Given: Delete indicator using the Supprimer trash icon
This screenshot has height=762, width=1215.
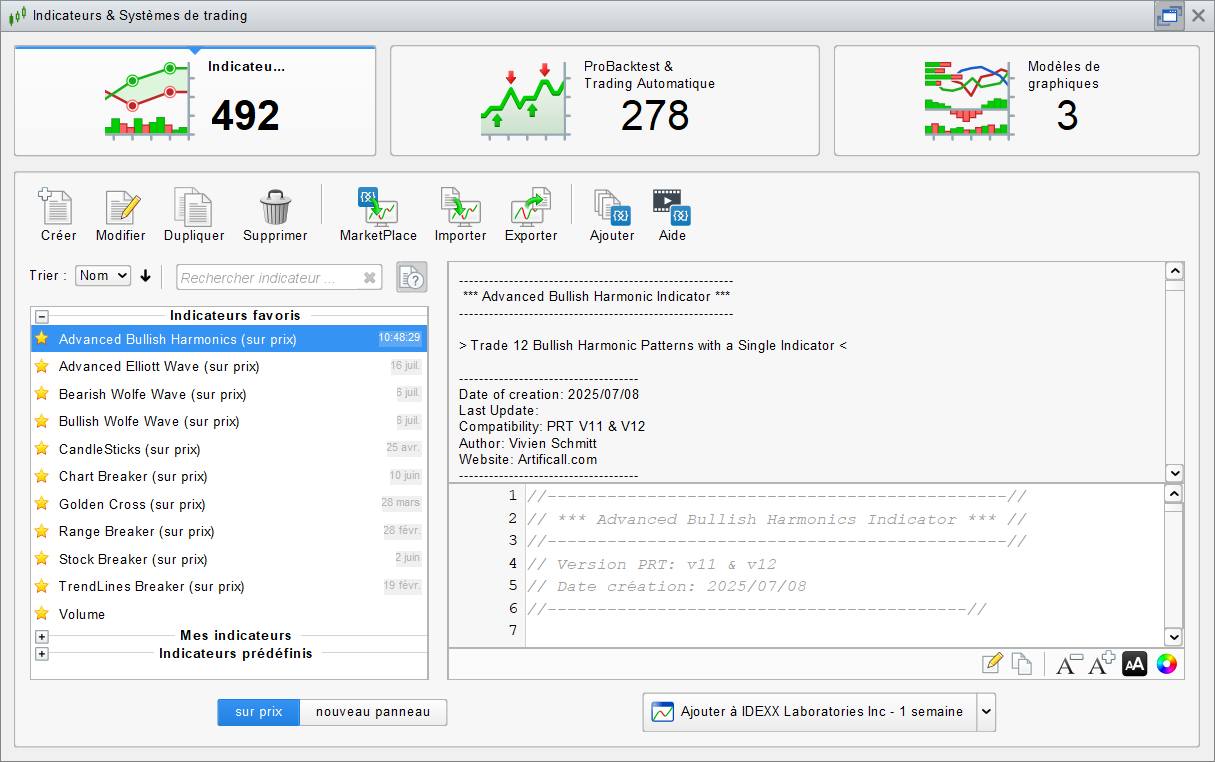Looking at the screenshot, I should pyautogui.click(x=275, y=208).
